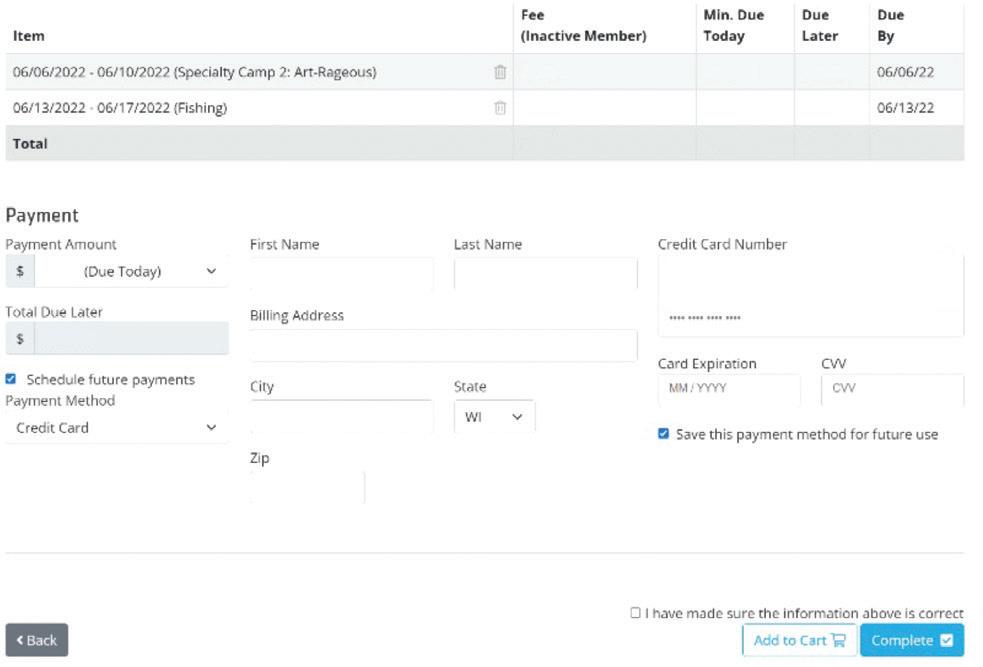
Task: Toggle Schedule future payments checkbox
Action: pos(11,380)
